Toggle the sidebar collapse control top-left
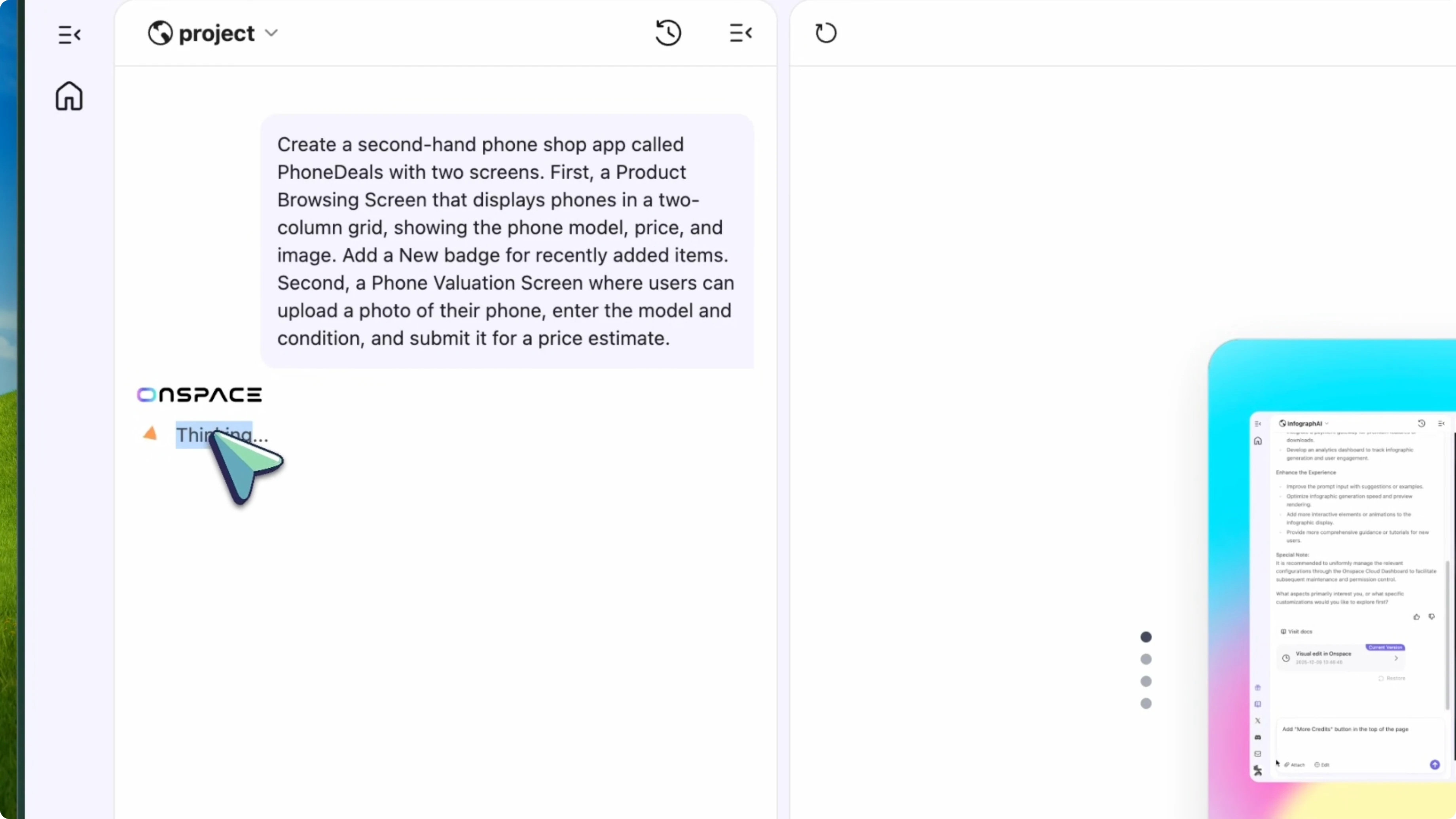Viewport: 1456px width, 819px height. click(x=69, y=35)
